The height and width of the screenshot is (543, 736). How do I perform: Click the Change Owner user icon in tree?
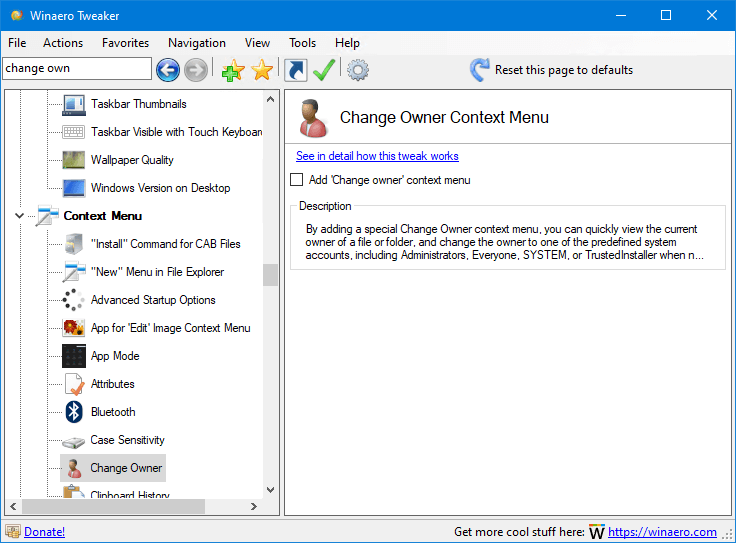pos(74,468)
